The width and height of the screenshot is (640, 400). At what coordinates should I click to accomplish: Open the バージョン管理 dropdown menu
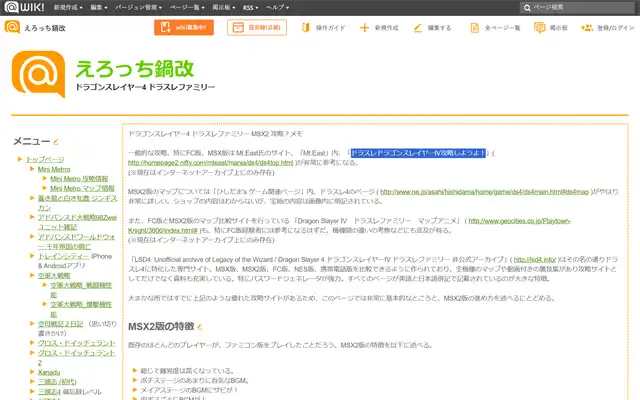tap(138, 7)
